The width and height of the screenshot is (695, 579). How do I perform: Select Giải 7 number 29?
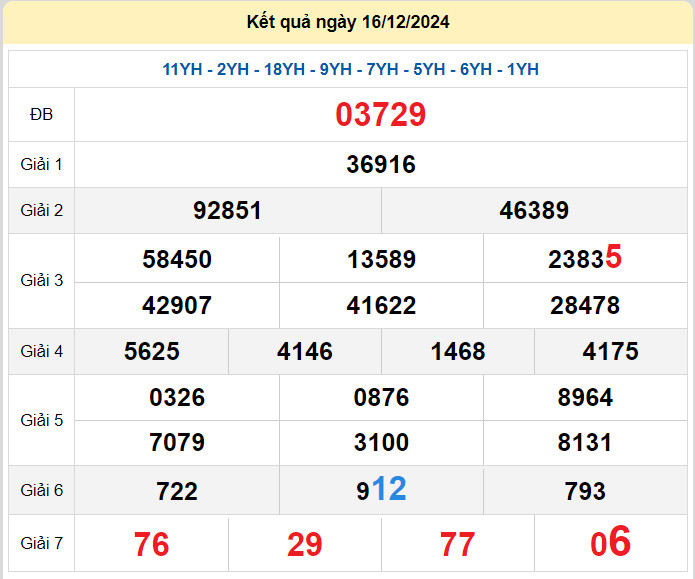click(305, 544)
